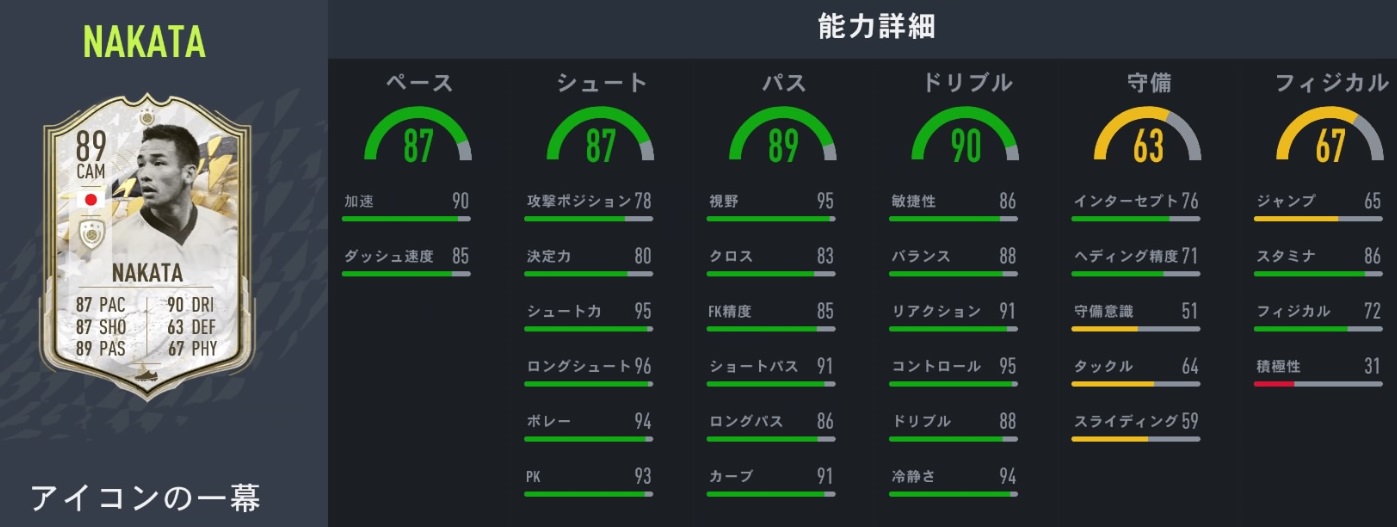1397x527 pixels.
Task: Select the 視野 stat row
Action: [770, 201]
